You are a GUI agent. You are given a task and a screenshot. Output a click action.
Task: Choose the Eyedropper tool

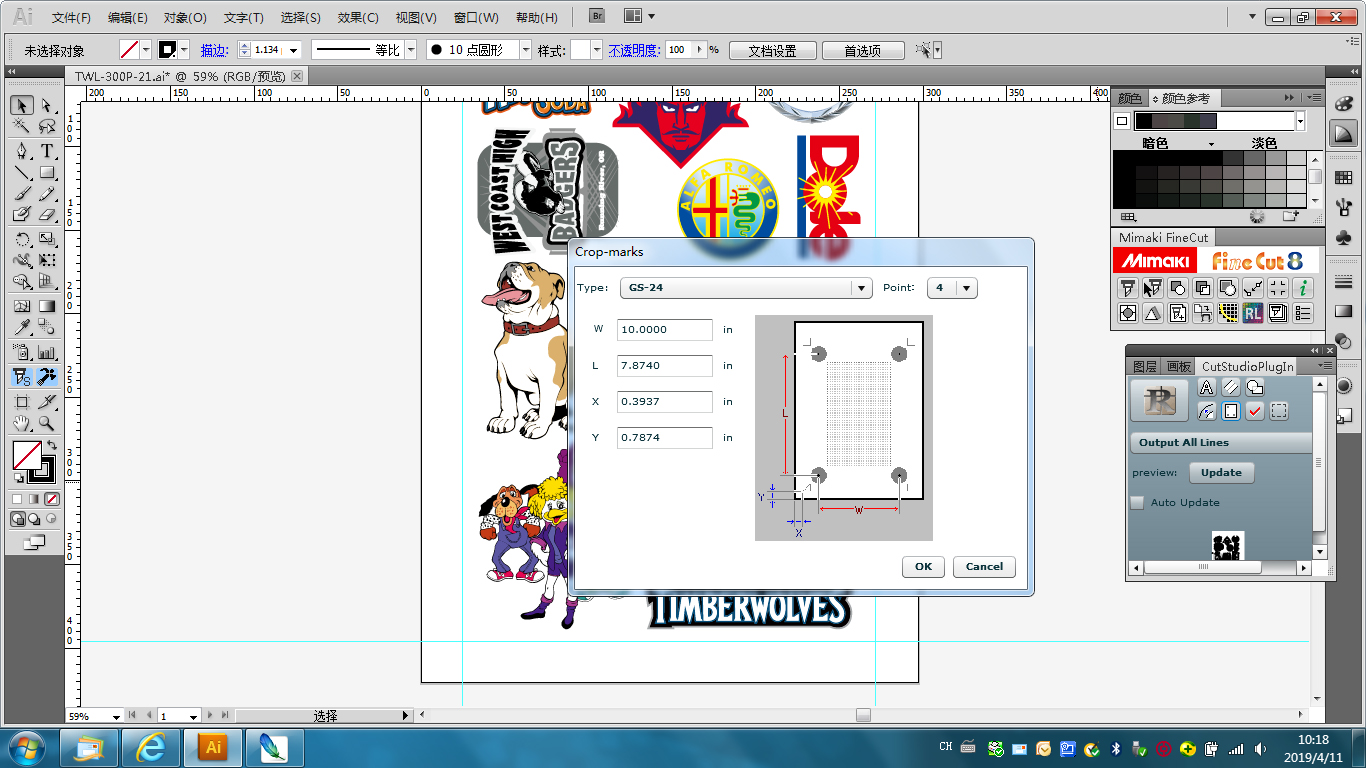click(x=21, y=327)
